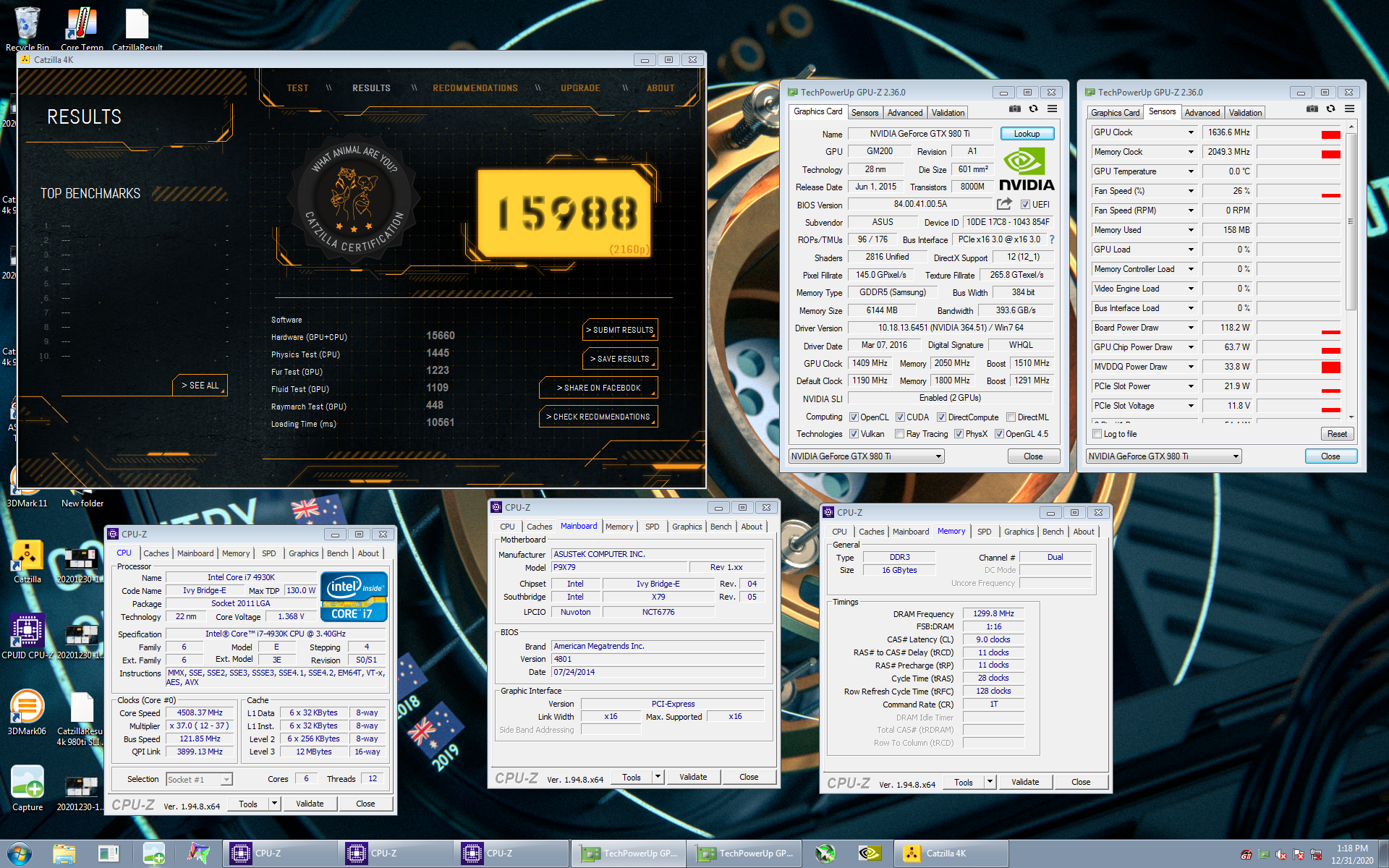The width and height of the screenshot is (1389, 868).
Task: Switch to the Upgrade tab in Catzilla
Action: click(580, 88)
